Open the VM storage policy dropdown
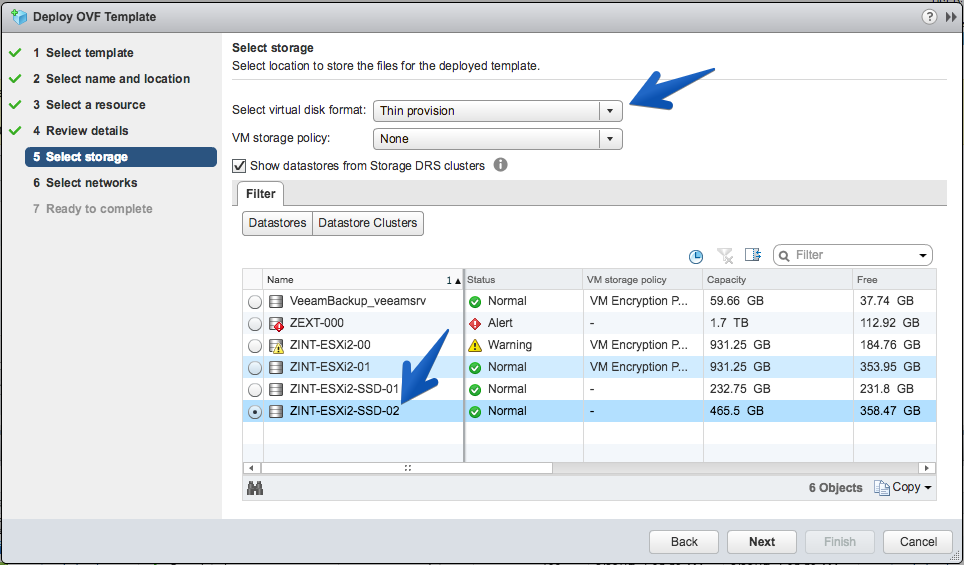964x565 pixels. (x=497, y=139)
